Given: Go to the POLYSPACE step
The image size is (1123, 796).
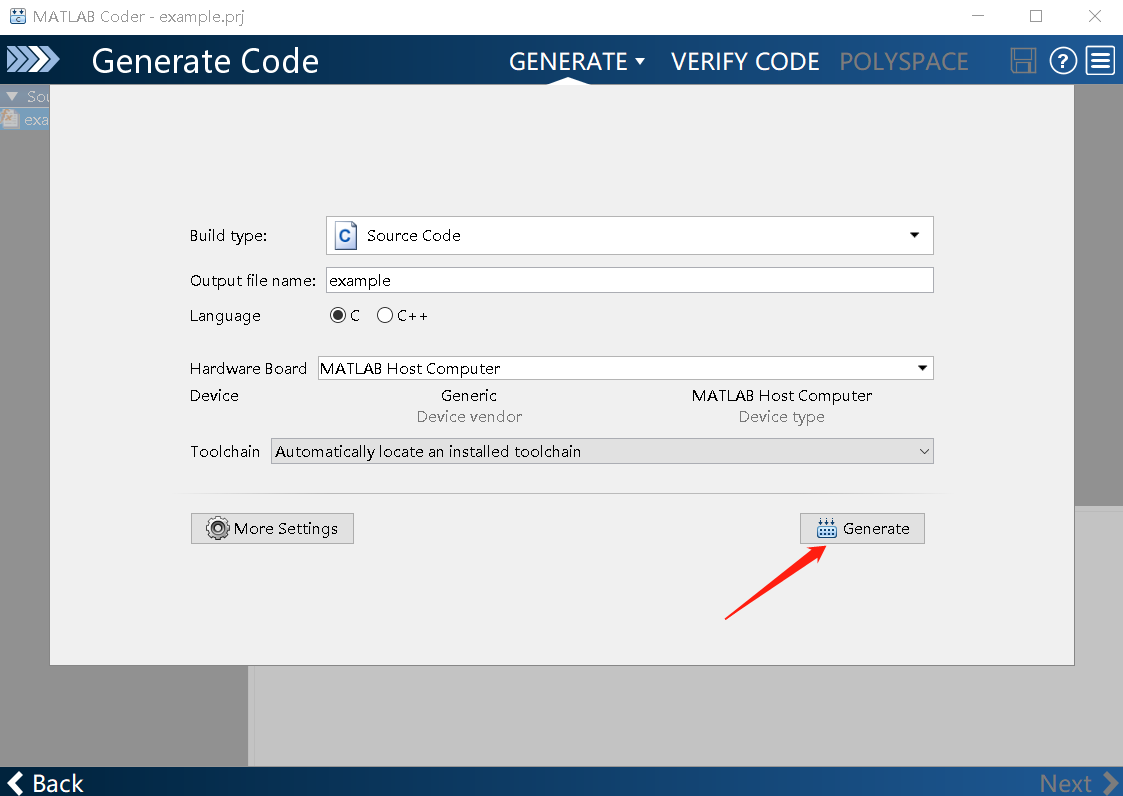Looking at the screenshot, I should pyautogui.click(x=904, y=62).
